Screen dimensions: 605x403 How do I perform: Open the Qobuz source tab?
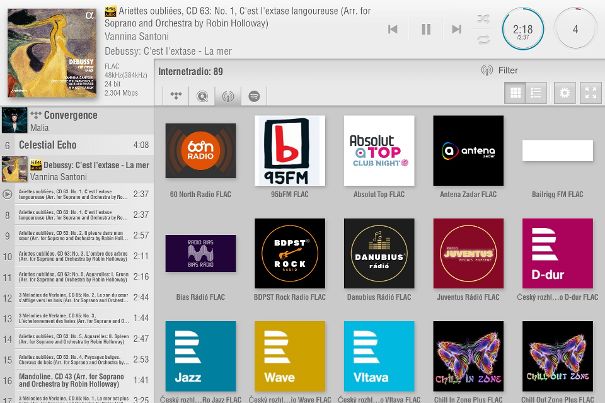[x=202, y=95]
